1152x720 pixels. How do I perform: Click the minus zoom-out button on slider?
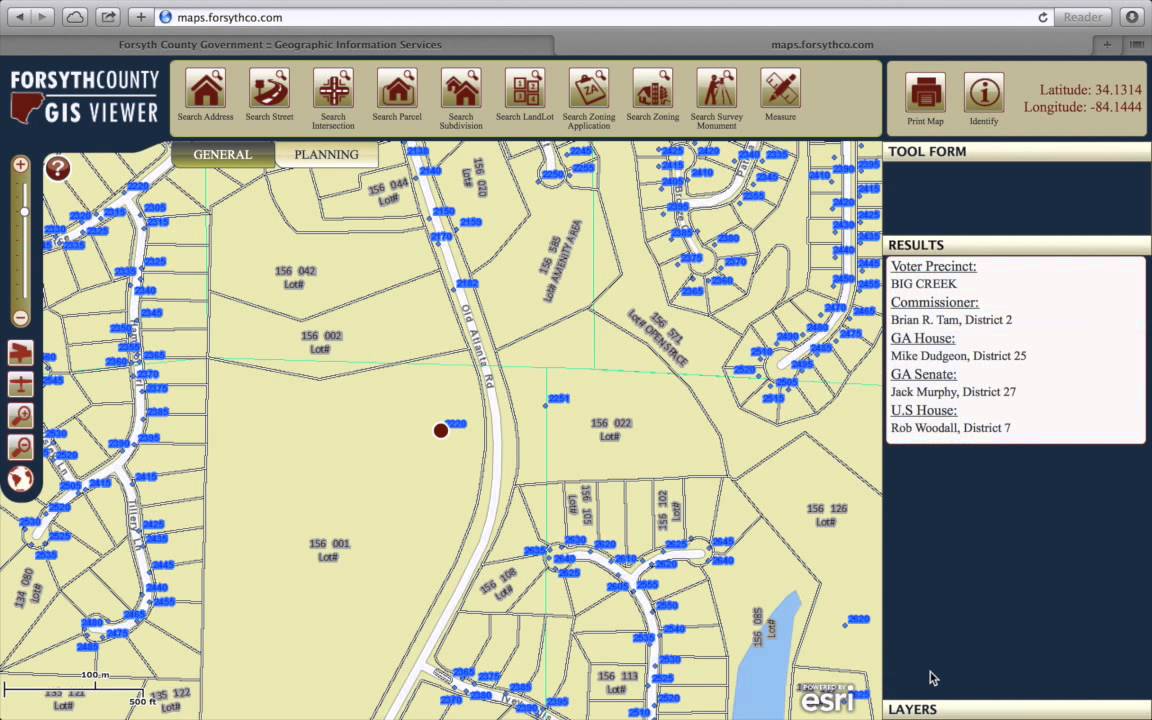click(x=21, y=318)
